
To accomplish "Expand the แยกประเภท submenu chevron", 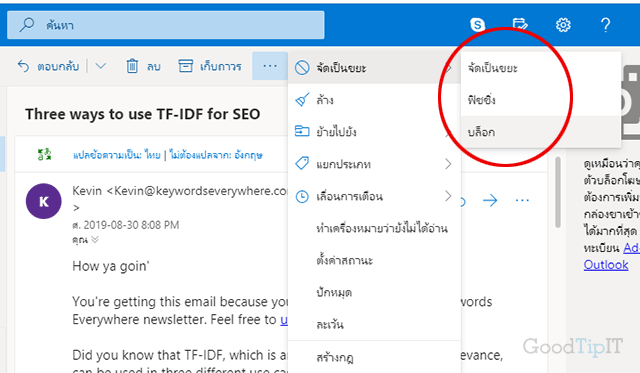I will click(448, 164).
